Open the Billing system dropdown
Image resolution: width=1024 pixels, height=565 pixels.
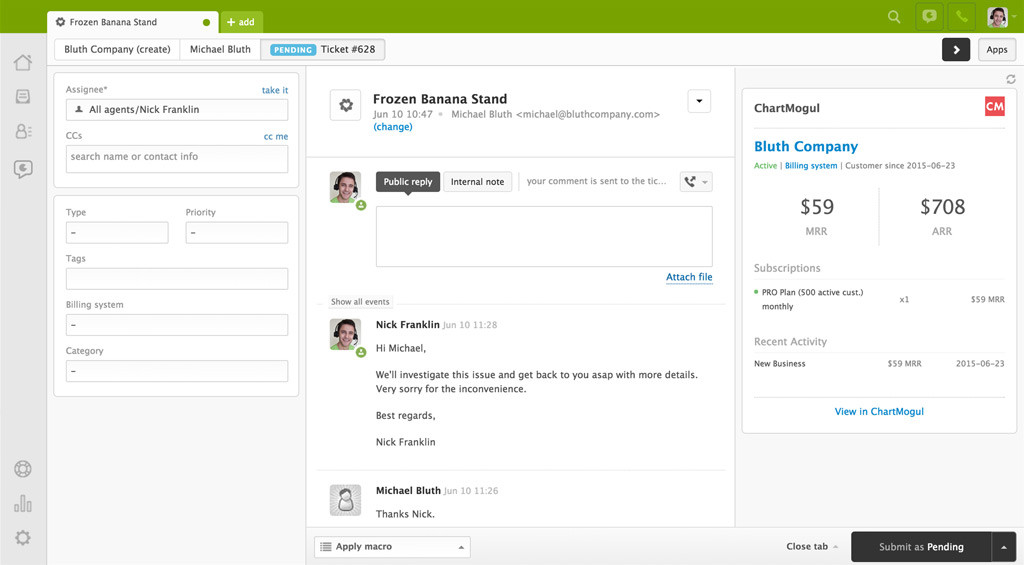[x=176, y=325]
